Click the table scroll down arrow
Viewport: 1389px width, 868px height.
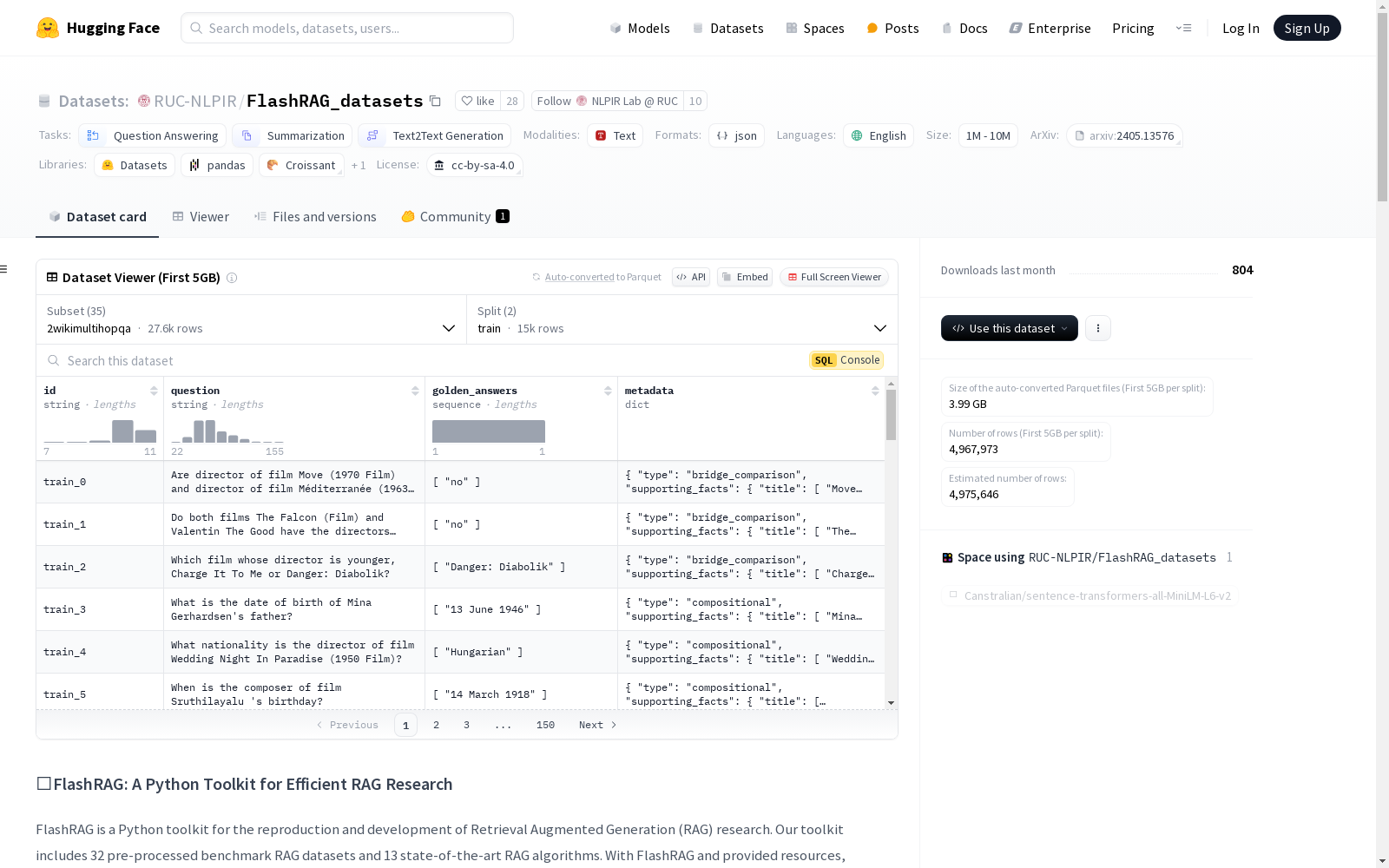pos(891,703)
